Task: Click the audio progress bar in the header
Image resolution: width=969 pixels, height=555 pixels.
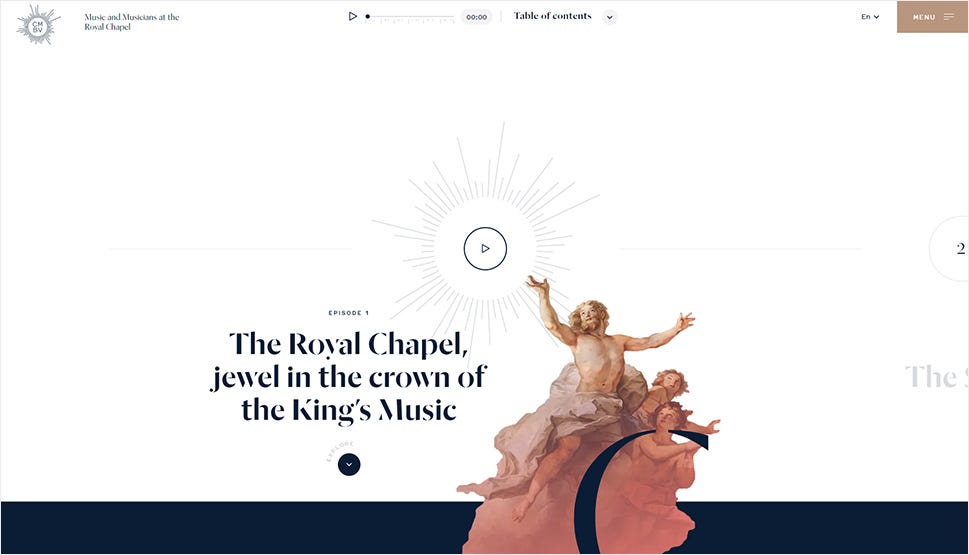Action: pos(410,17)
